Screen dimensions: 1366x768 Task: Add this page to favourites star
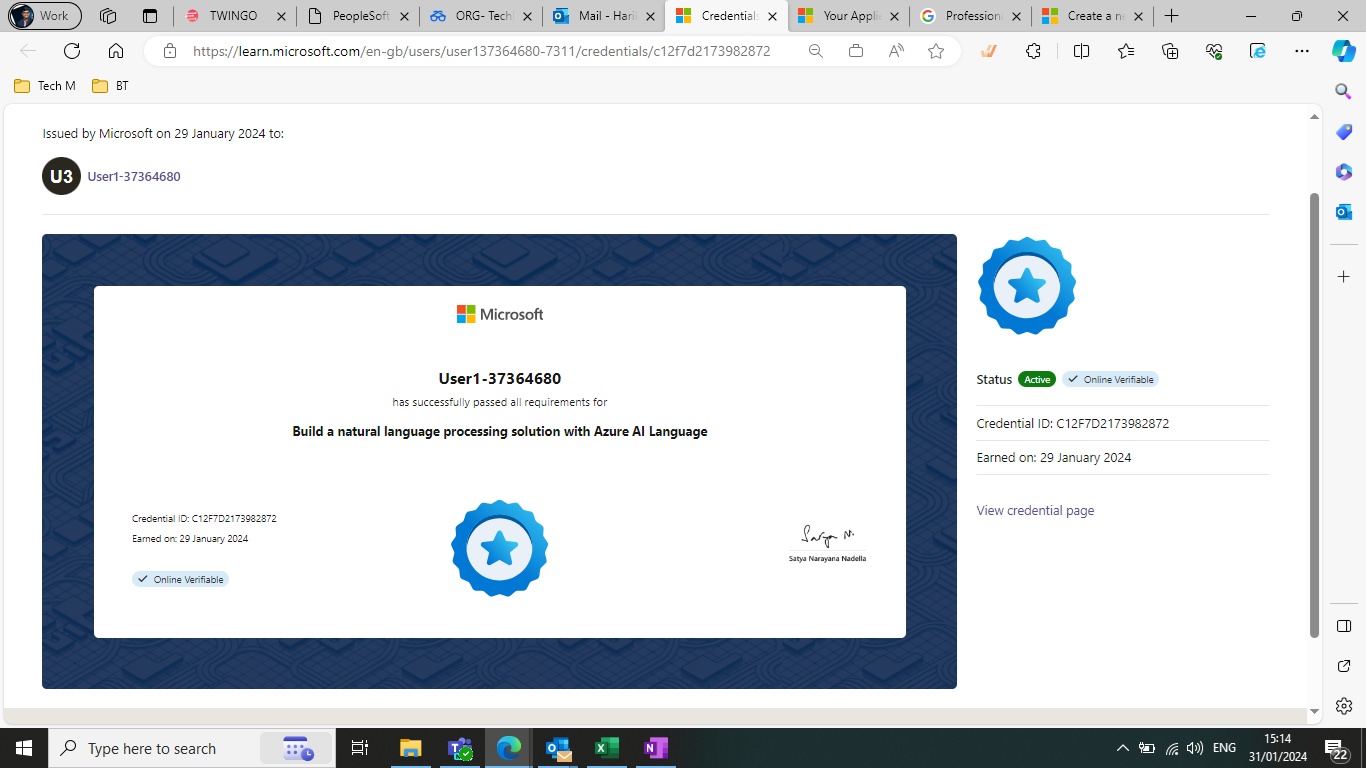click(936, 51)
